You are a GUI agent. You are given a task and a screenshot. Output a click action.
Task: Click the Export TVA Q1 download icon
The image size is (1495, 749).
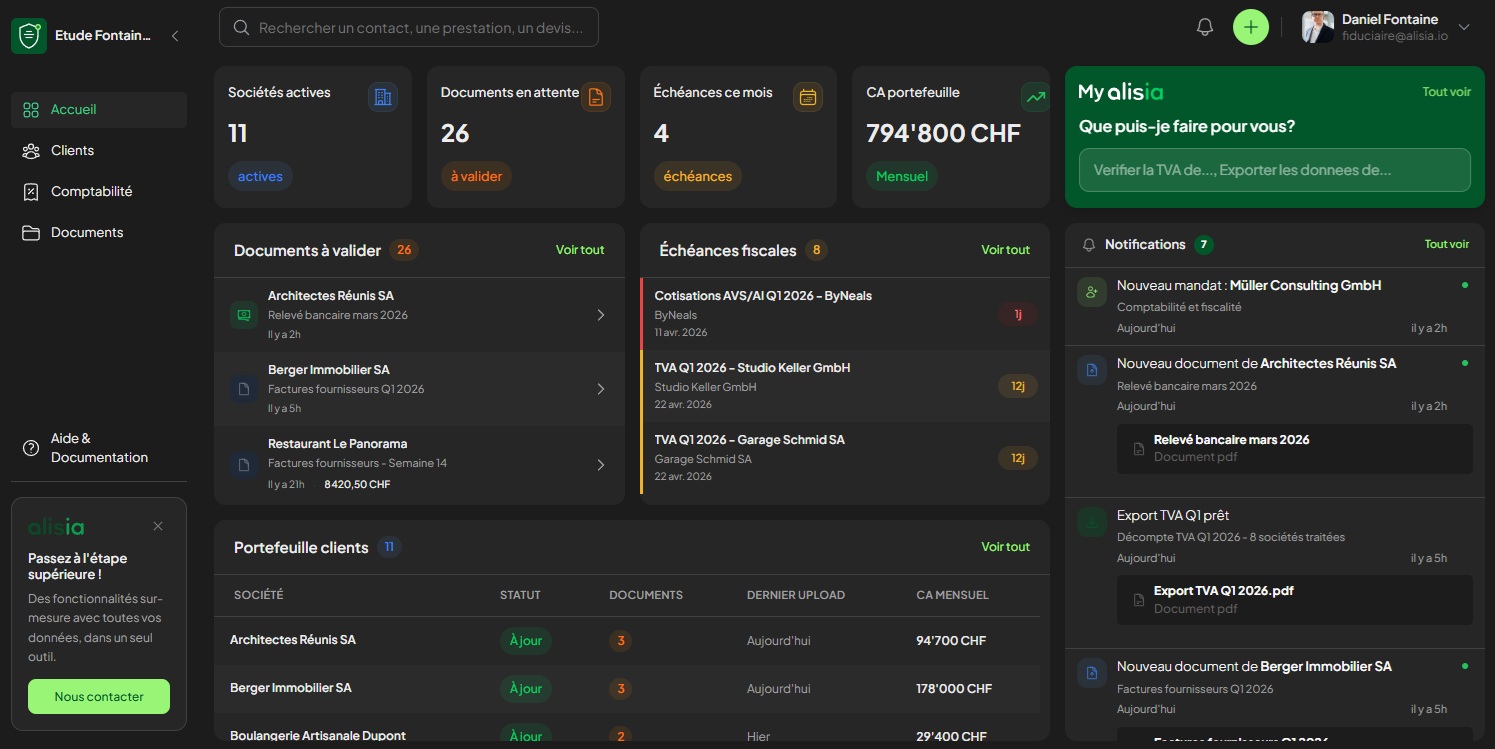(x=1092, y=522)
